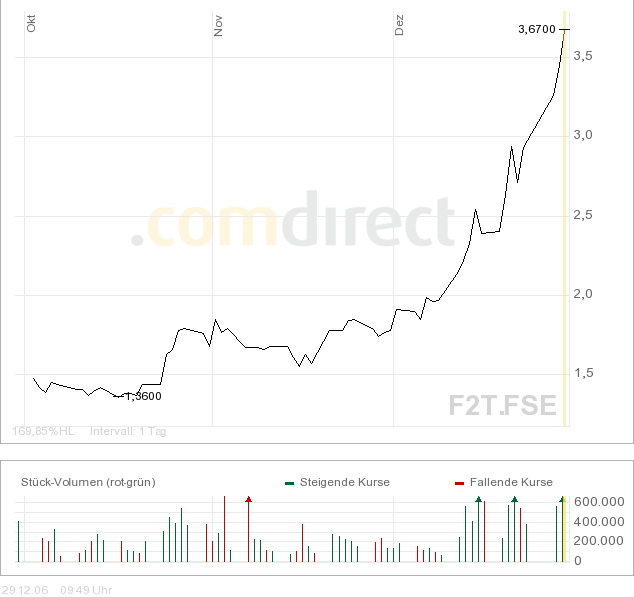Click the green Steigende Kurse legend swatch
The image size is (634, 597).
coord(289,483)
